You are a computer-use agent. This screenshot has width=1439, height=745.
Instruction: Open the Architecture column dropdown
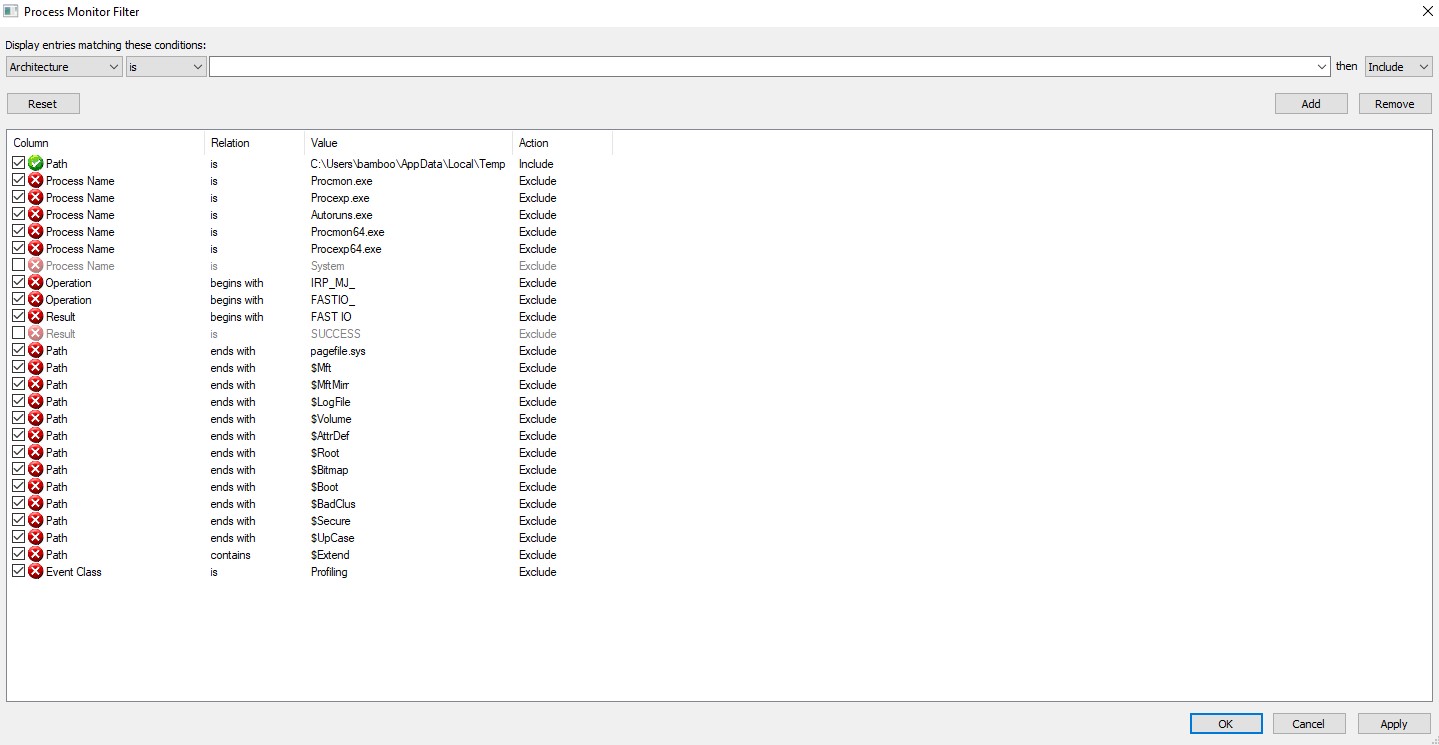[64, 67]
